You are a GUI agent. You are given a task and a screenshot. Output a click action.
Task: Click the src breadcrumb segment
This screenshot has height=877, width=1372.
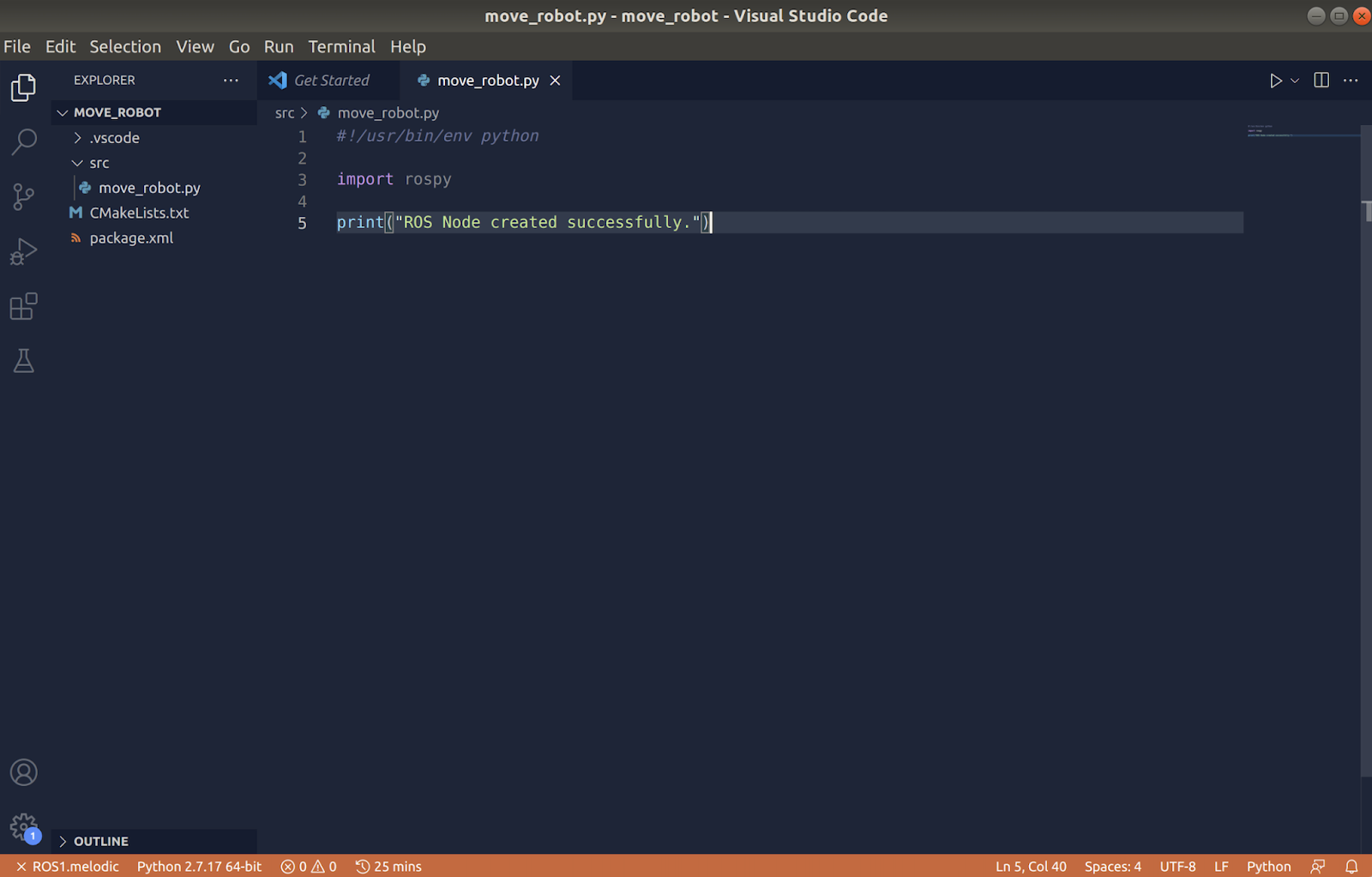pyautogui.click(x=285, y=113)
